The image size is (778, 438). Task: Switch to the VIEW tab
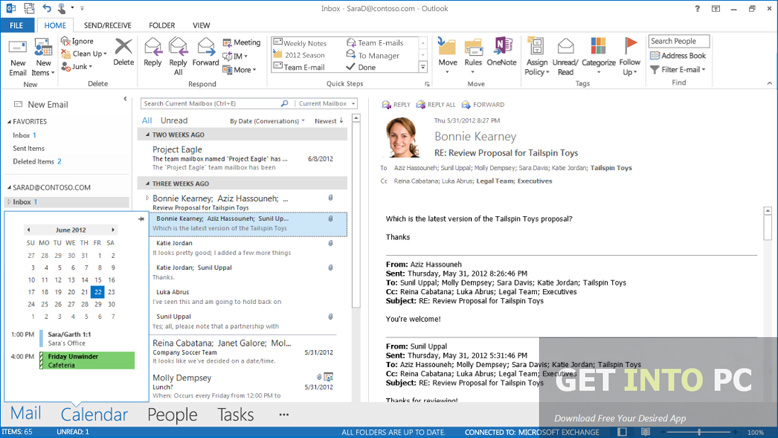point(201,25)
